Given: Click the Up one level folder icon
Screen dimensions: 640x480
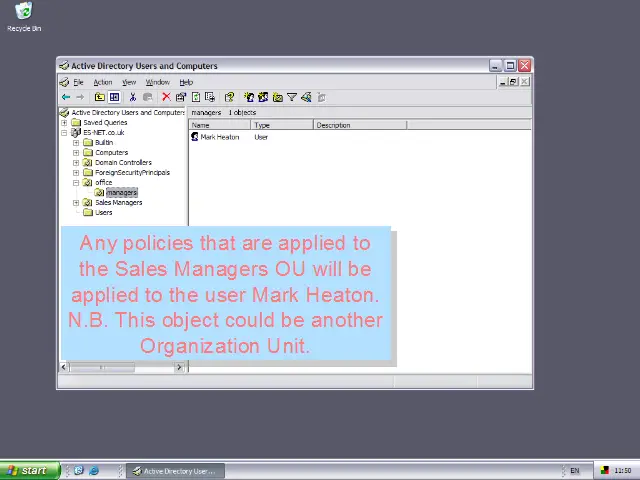Looking at the screenshot, I should click(x=100, y=97).
